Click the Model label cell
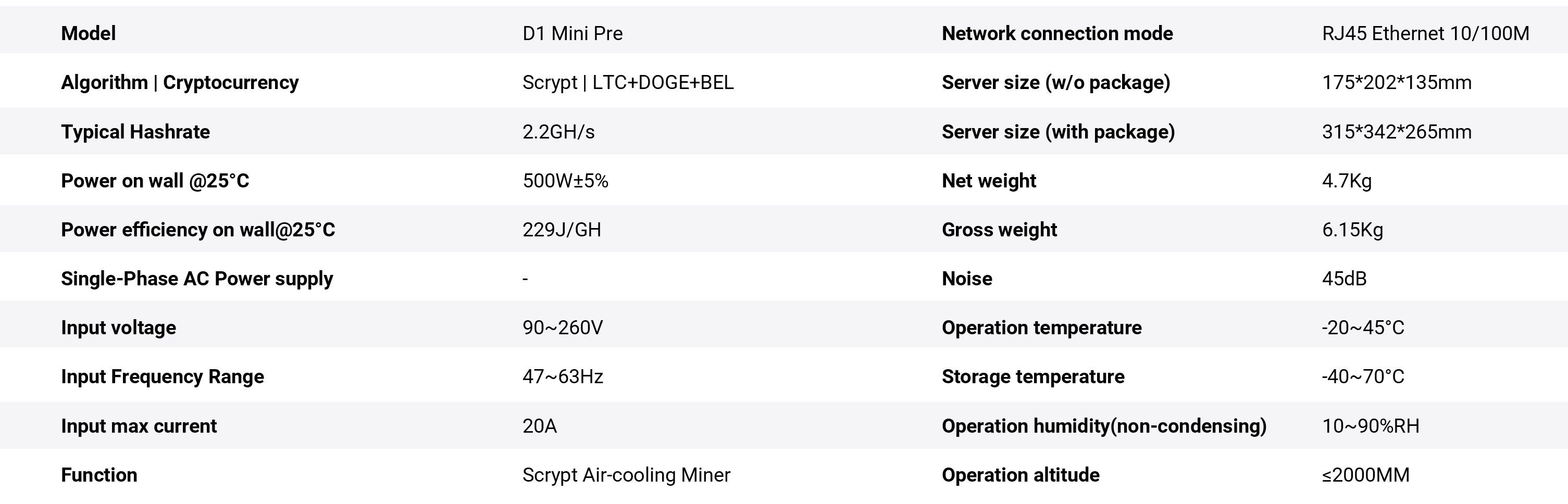Viewport: 1568px width, 504px height. point(88,33)
